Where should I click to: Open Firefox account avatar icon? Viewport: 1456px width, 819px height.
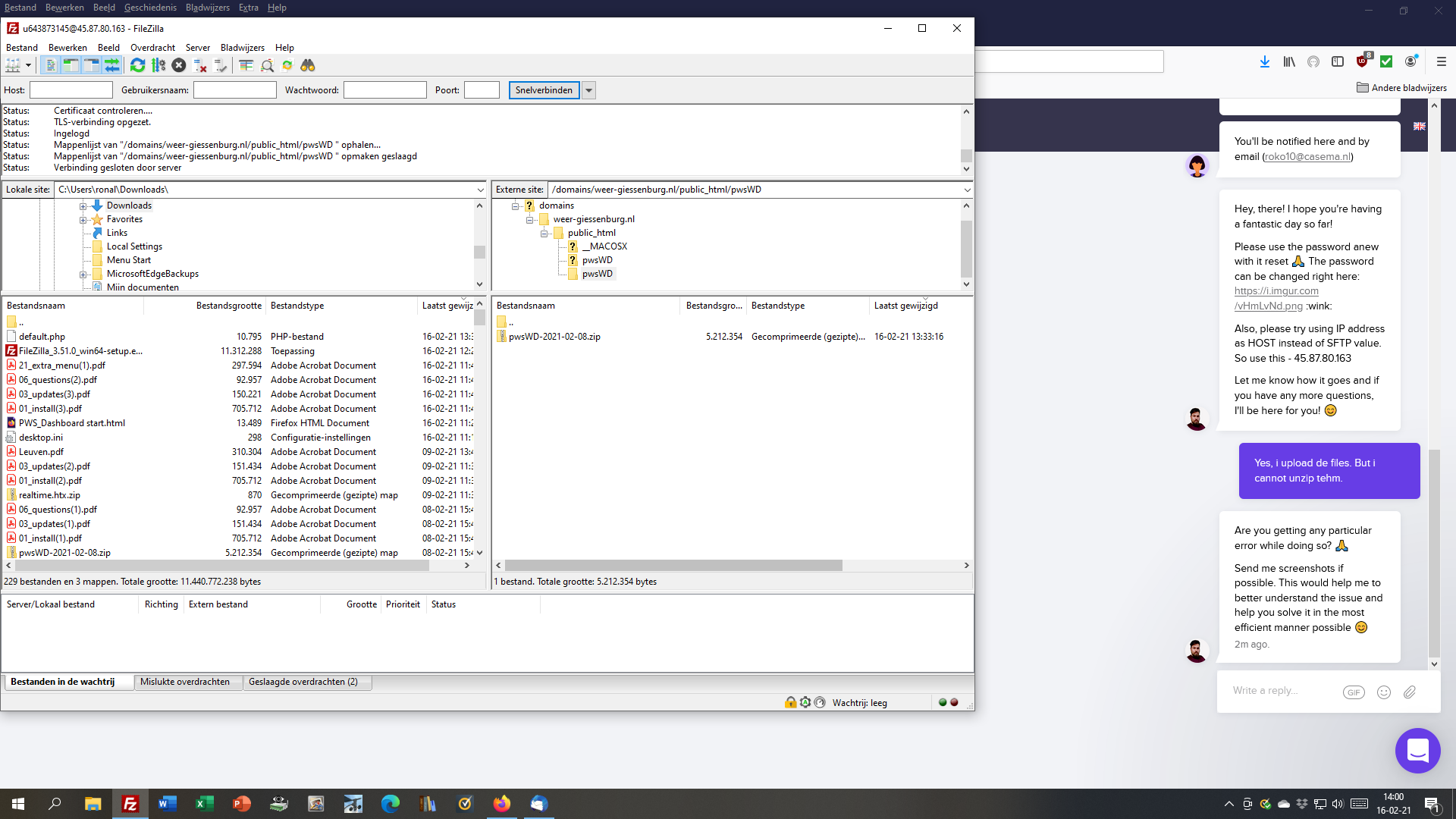click(1411, 61)
